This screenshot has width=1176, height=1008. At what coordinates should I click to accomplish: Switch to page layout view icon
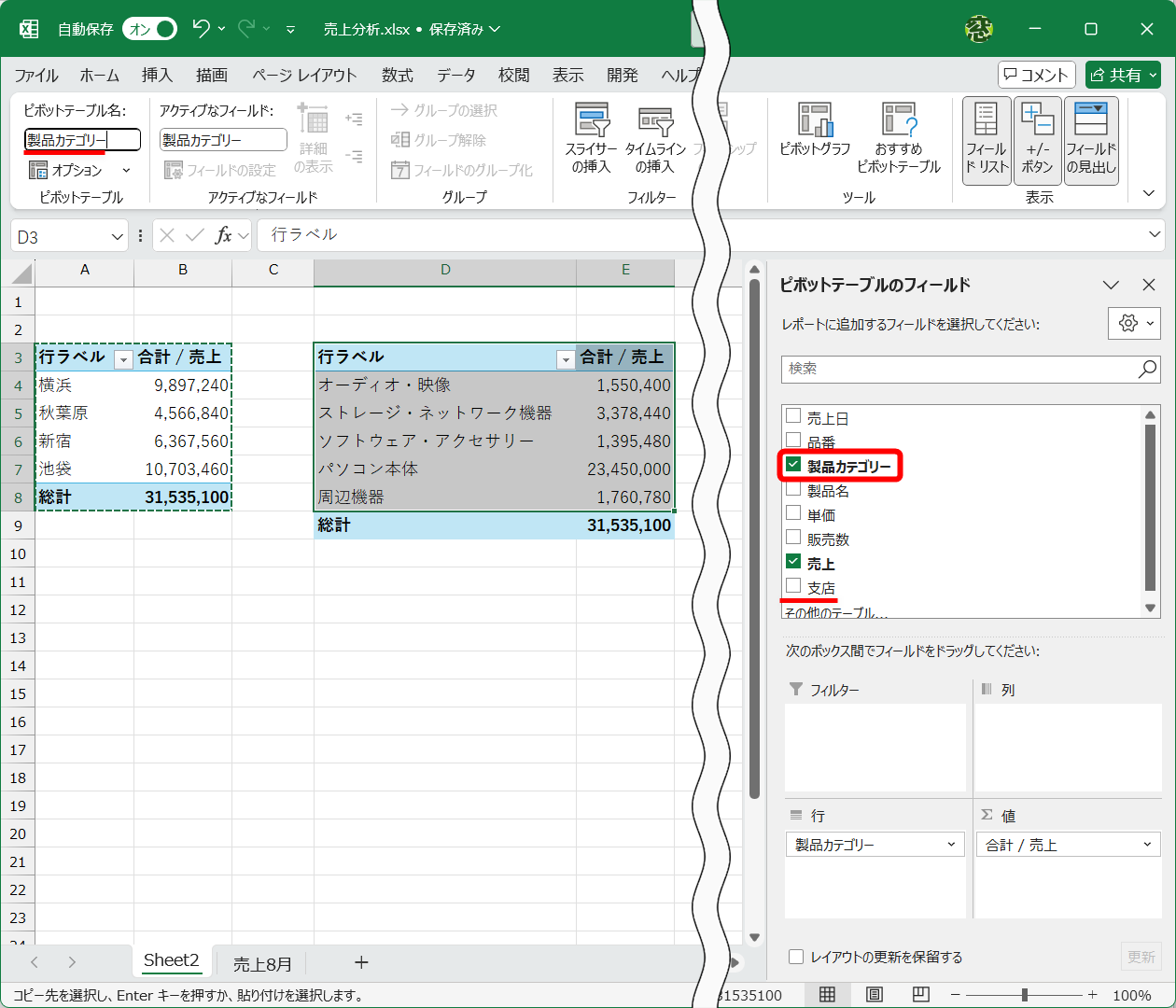click(x=874, y=995)
